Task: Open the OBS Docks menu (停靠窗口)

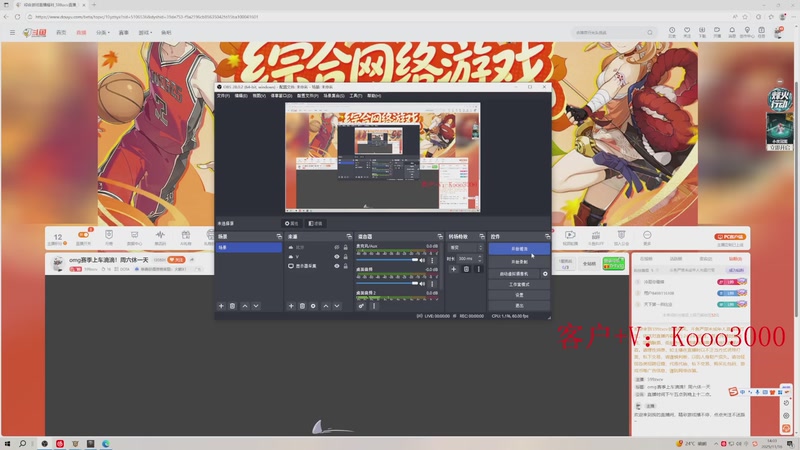Action: tap(281, 96)
